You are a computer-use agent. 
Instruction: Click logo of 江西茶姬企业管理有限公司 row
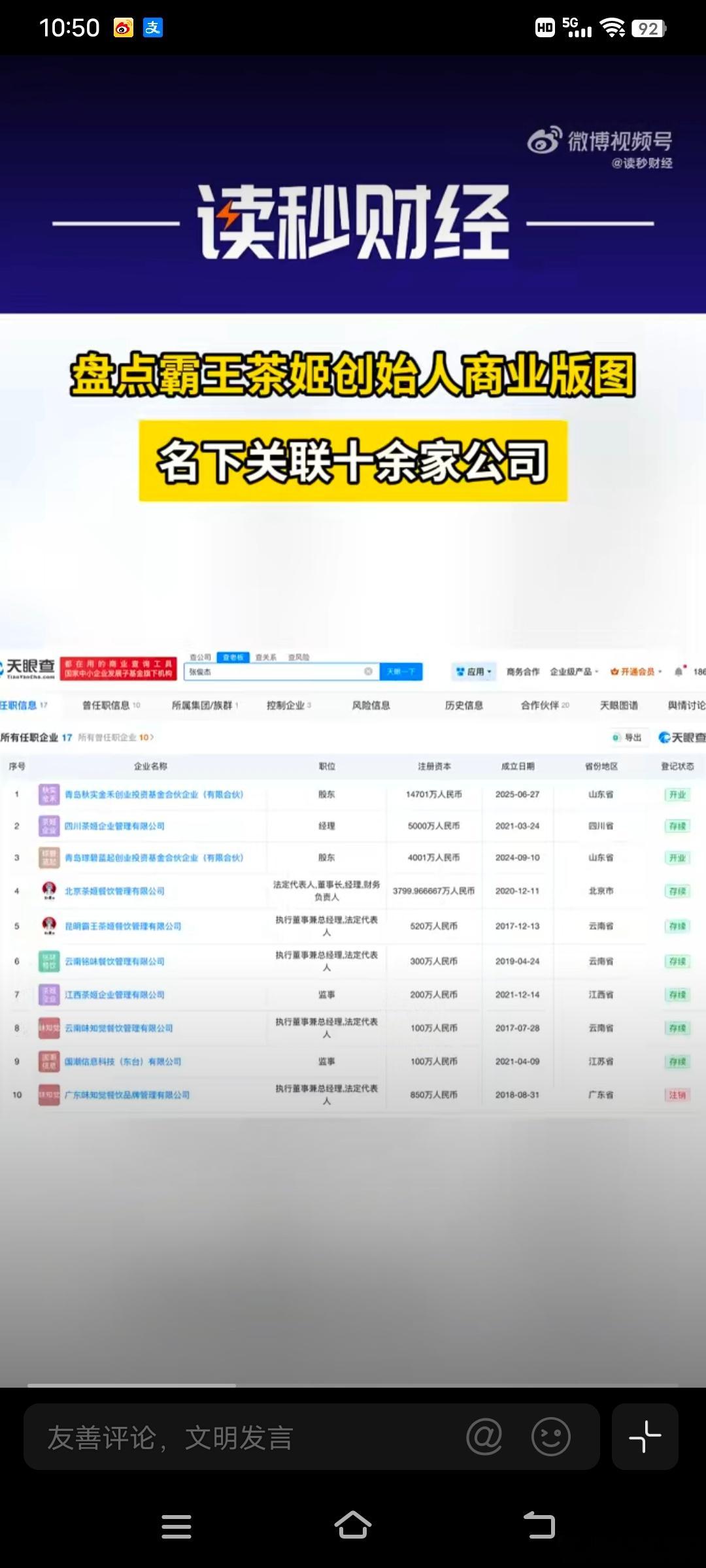pyautogui.click(x=49, y=994)
